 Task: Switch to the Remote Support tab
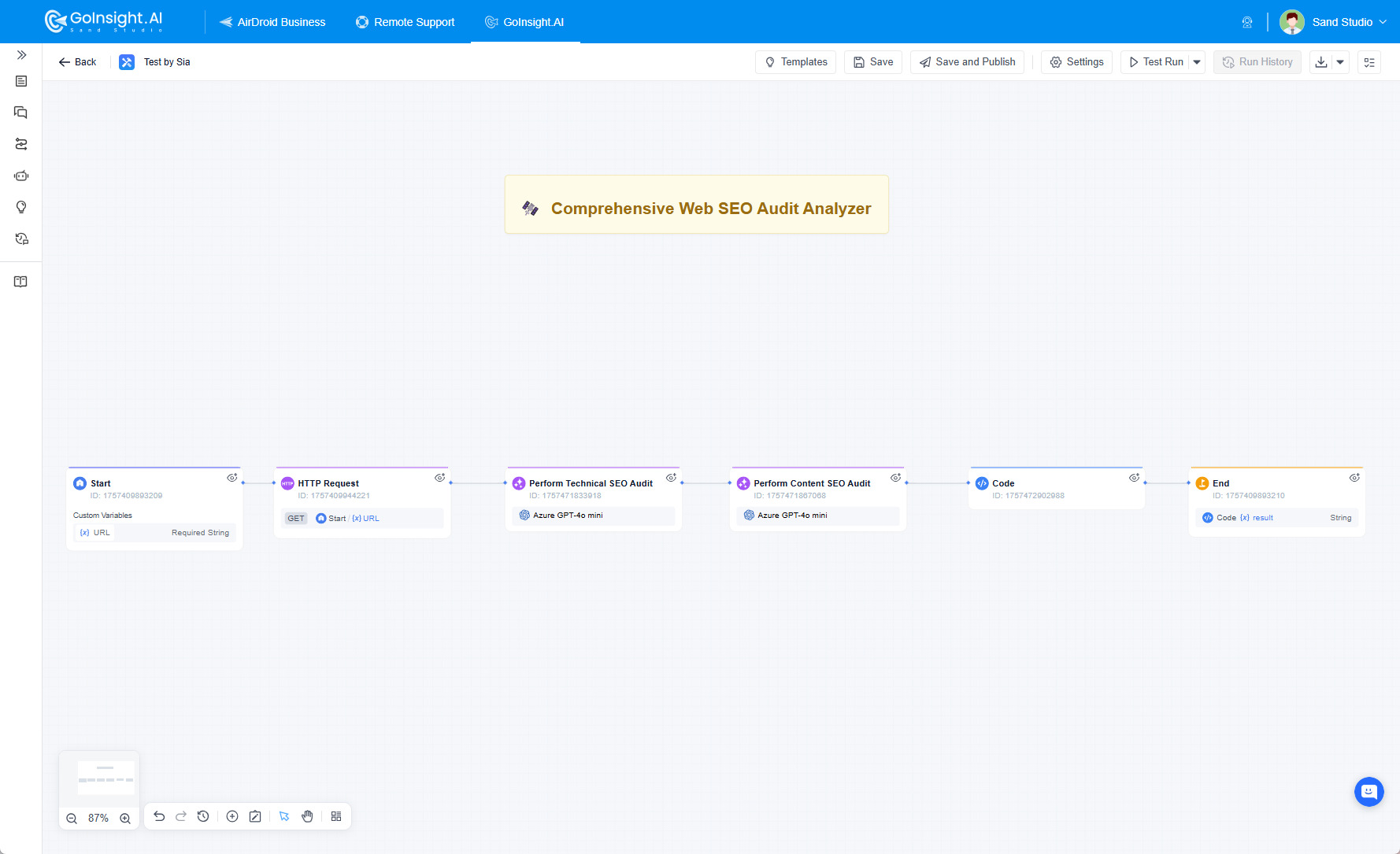click(x=405, y=22)
